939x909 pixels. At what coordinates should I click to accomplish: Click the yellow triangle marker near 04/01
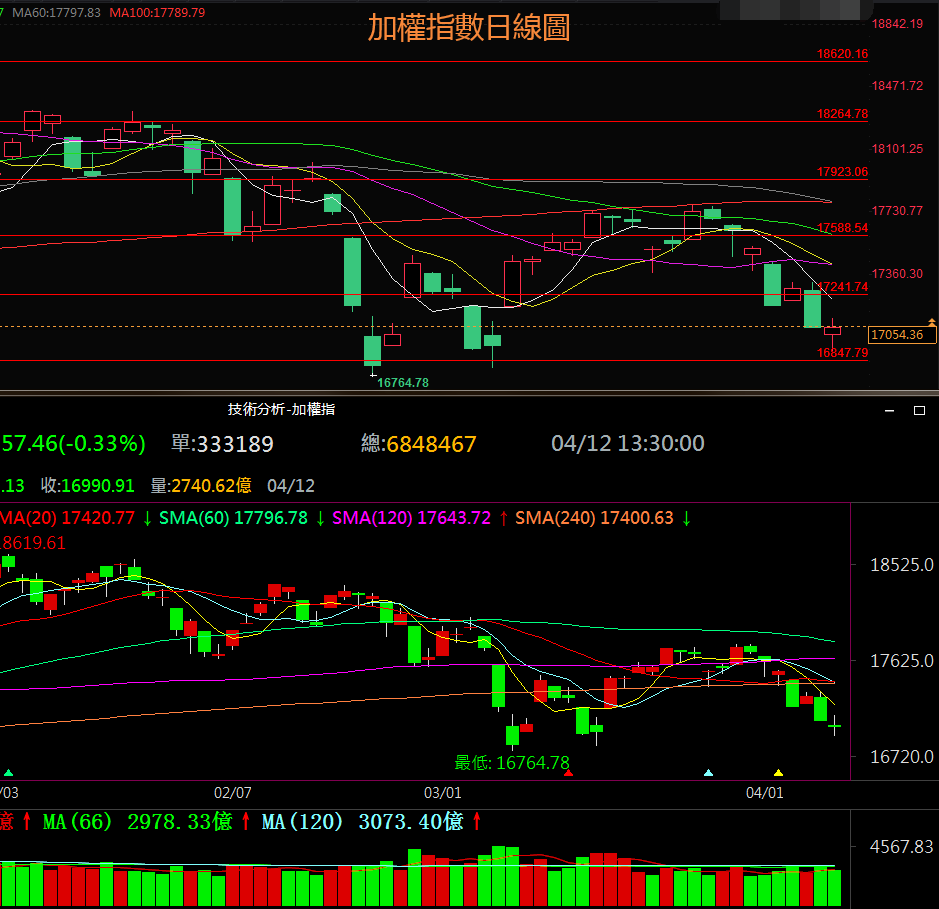pyautogui.click(x=779, y=772)
